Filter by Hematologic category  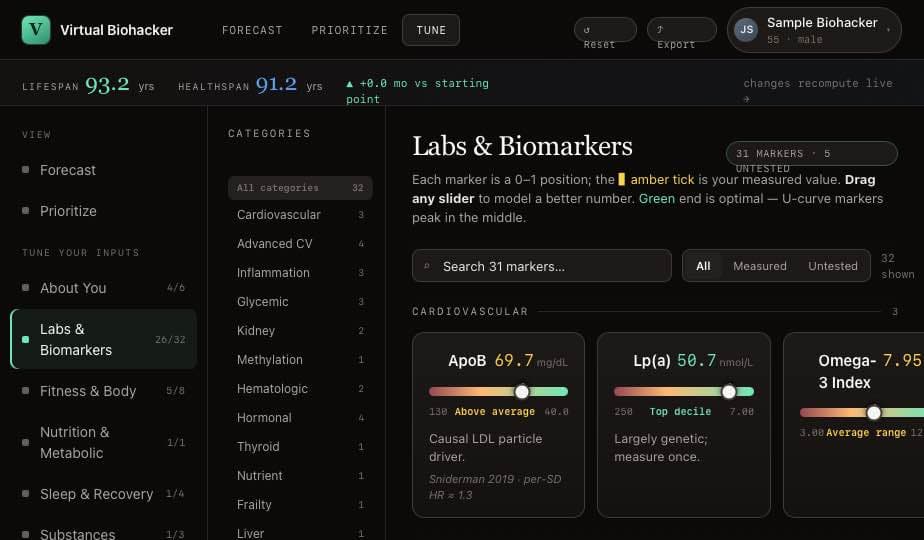click(300, 388)
